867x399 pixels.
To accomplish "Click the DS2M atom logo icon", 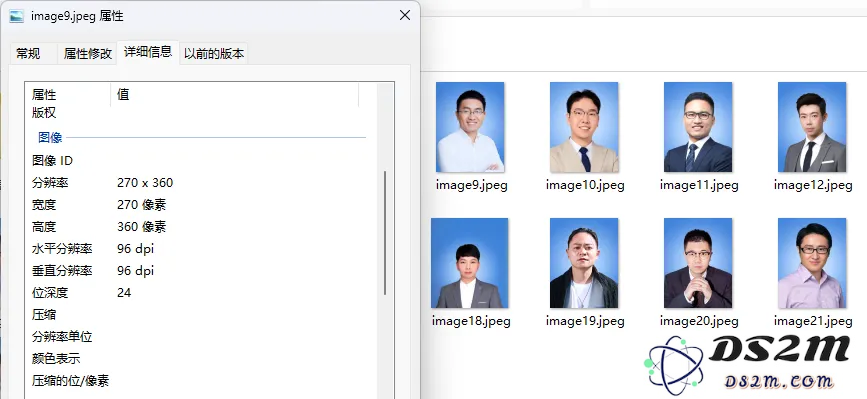I will coord(675,366).
